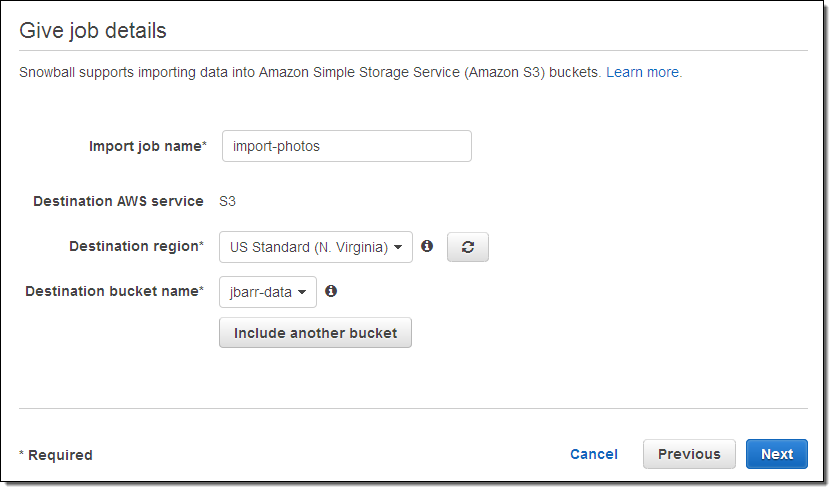The height and width of the screenshot is (492, 834).
Task: Open the Destination region dropdown
Action: pyautogui.click(x=315, y=247)
